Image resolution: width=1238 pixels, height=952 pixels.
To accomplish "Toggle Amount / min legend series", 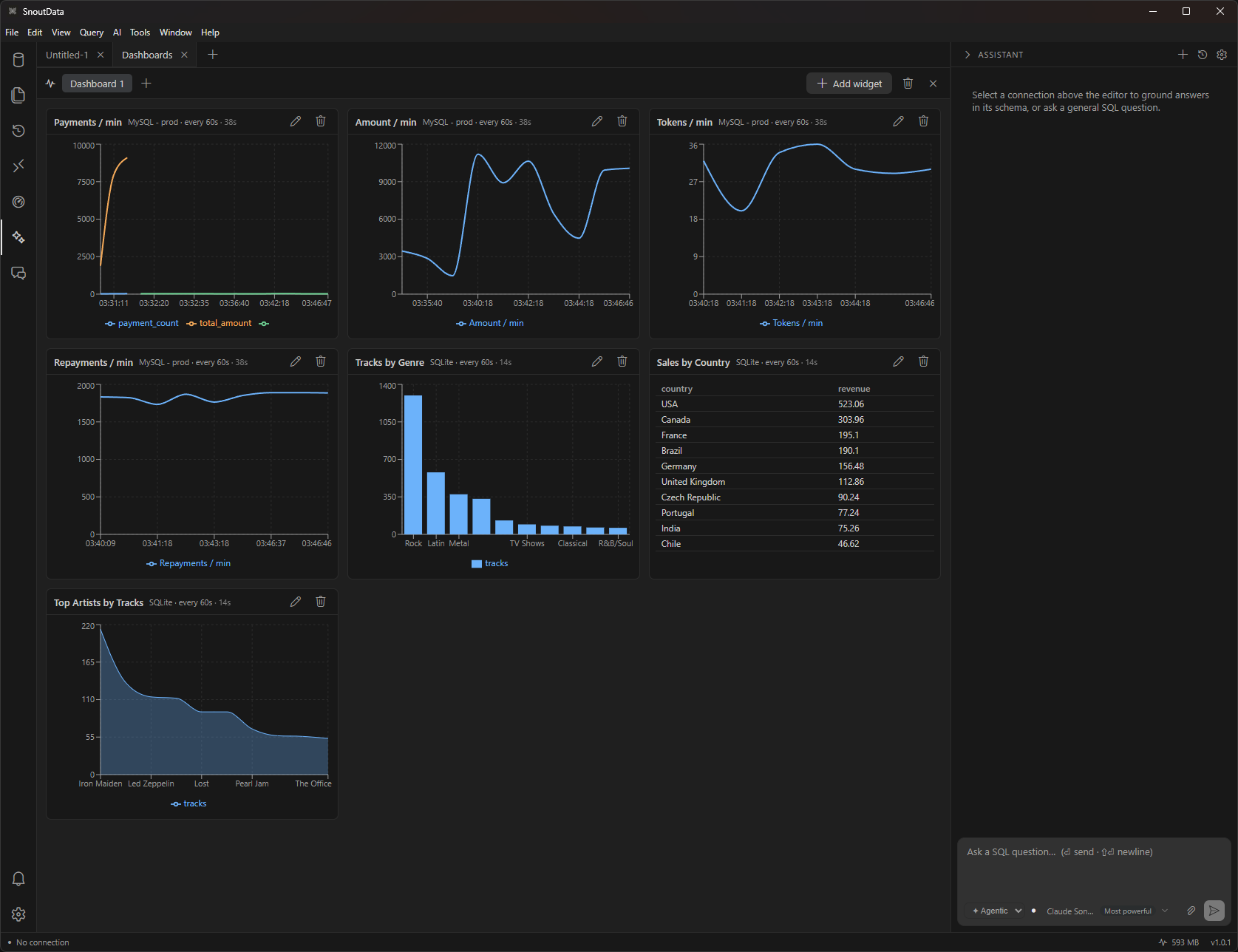I will click(x=490, y=323).
